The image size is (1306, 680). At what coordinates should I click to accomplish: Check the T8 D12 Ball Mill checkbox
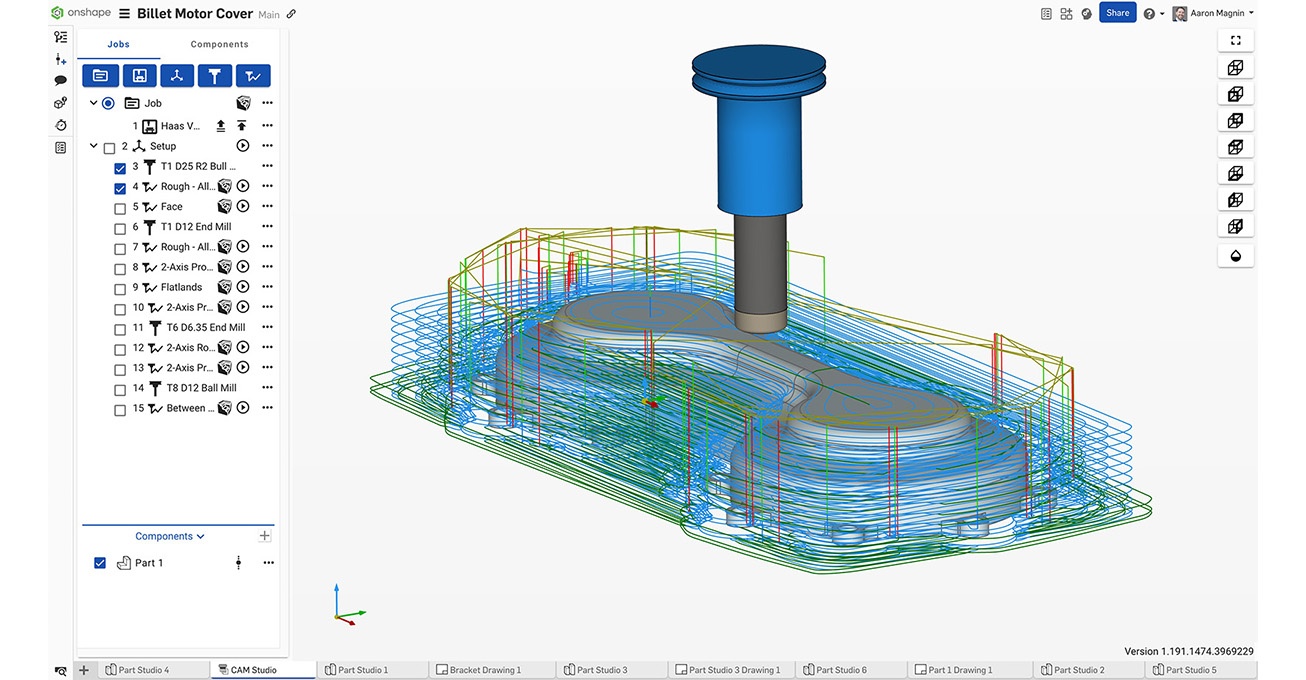pos(120,389)
